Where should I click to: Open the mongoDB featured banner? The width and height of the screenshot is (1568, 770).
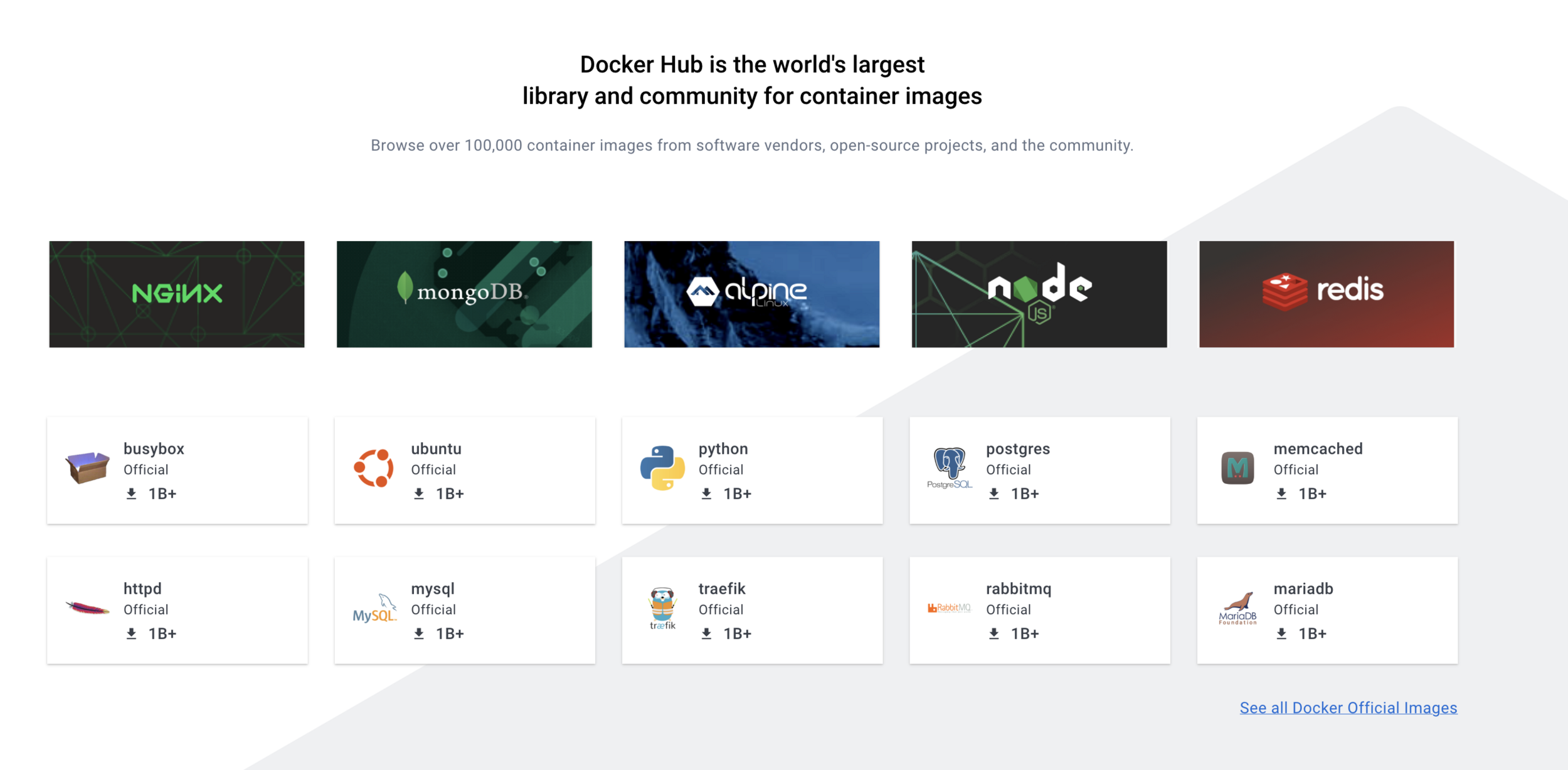464,294
